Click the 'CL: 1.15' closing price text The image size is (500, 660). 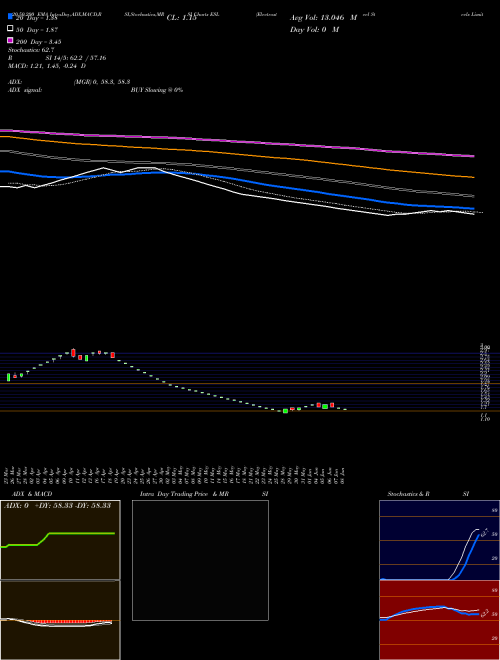click(x=182, y=18)
